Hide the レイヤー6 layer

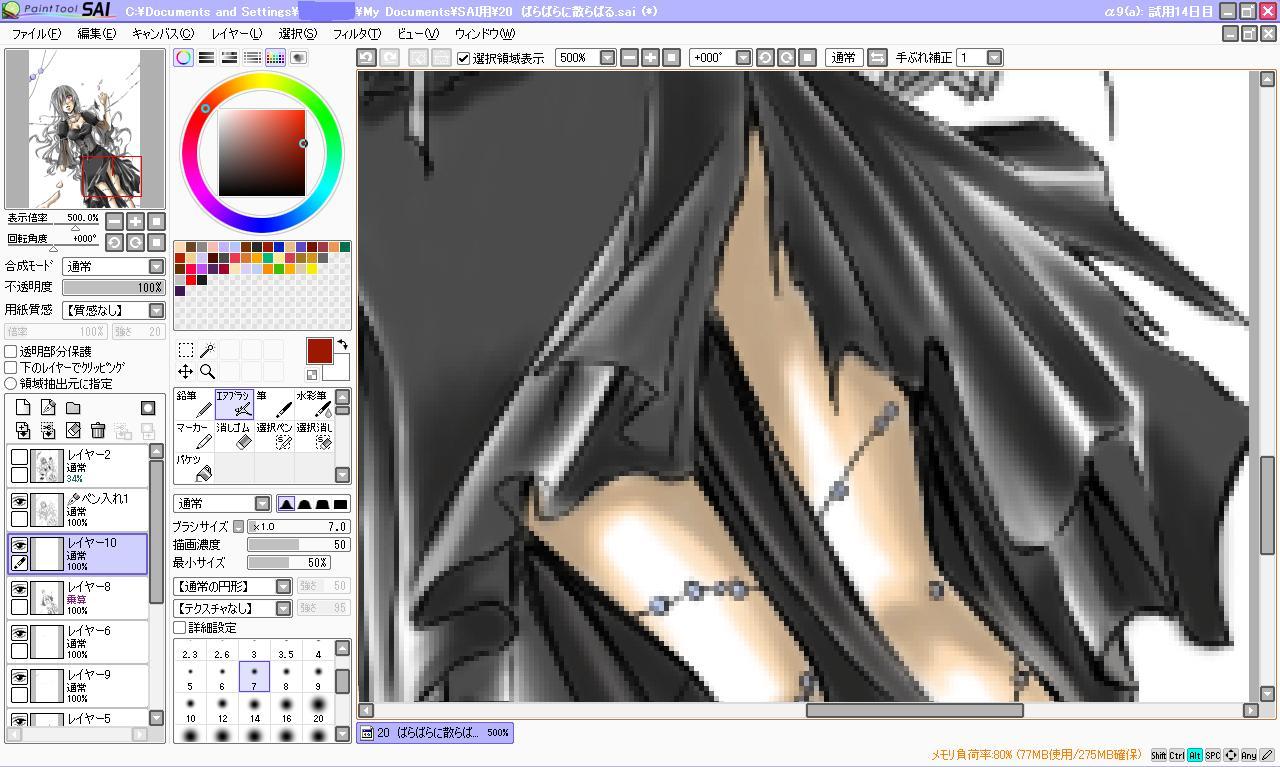coord(19,634)
